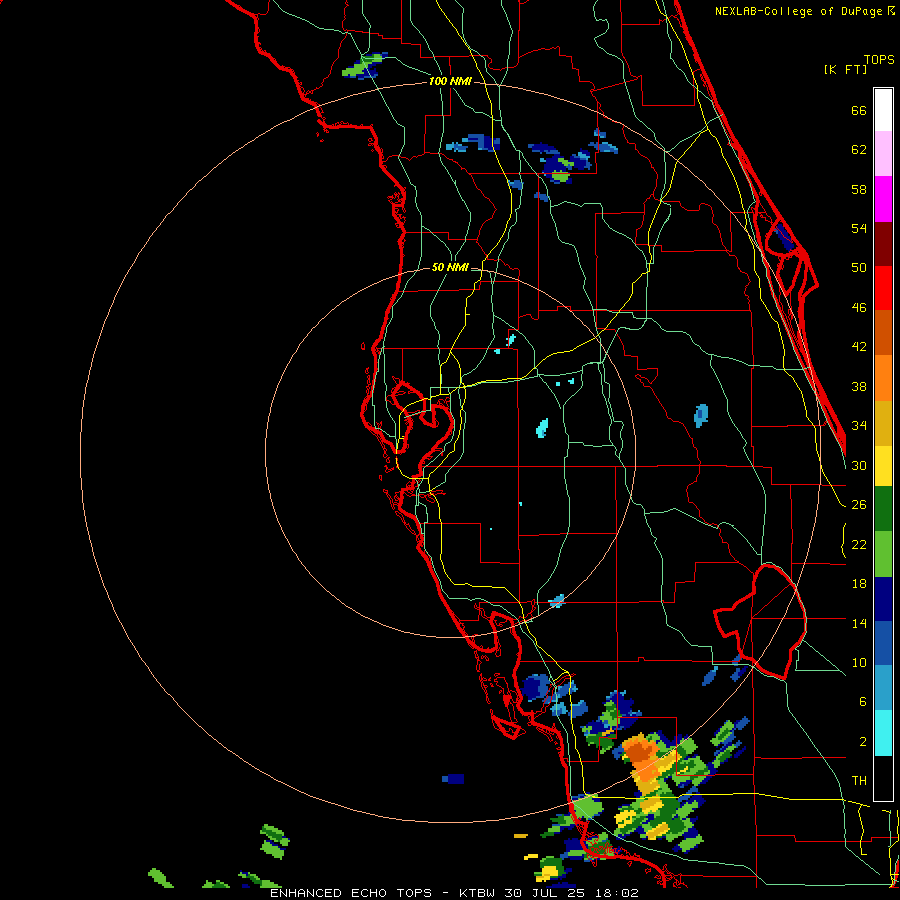Click the light green color bar swatch
This screenshot has width=900, height=900.
click(x=883, y=554)
